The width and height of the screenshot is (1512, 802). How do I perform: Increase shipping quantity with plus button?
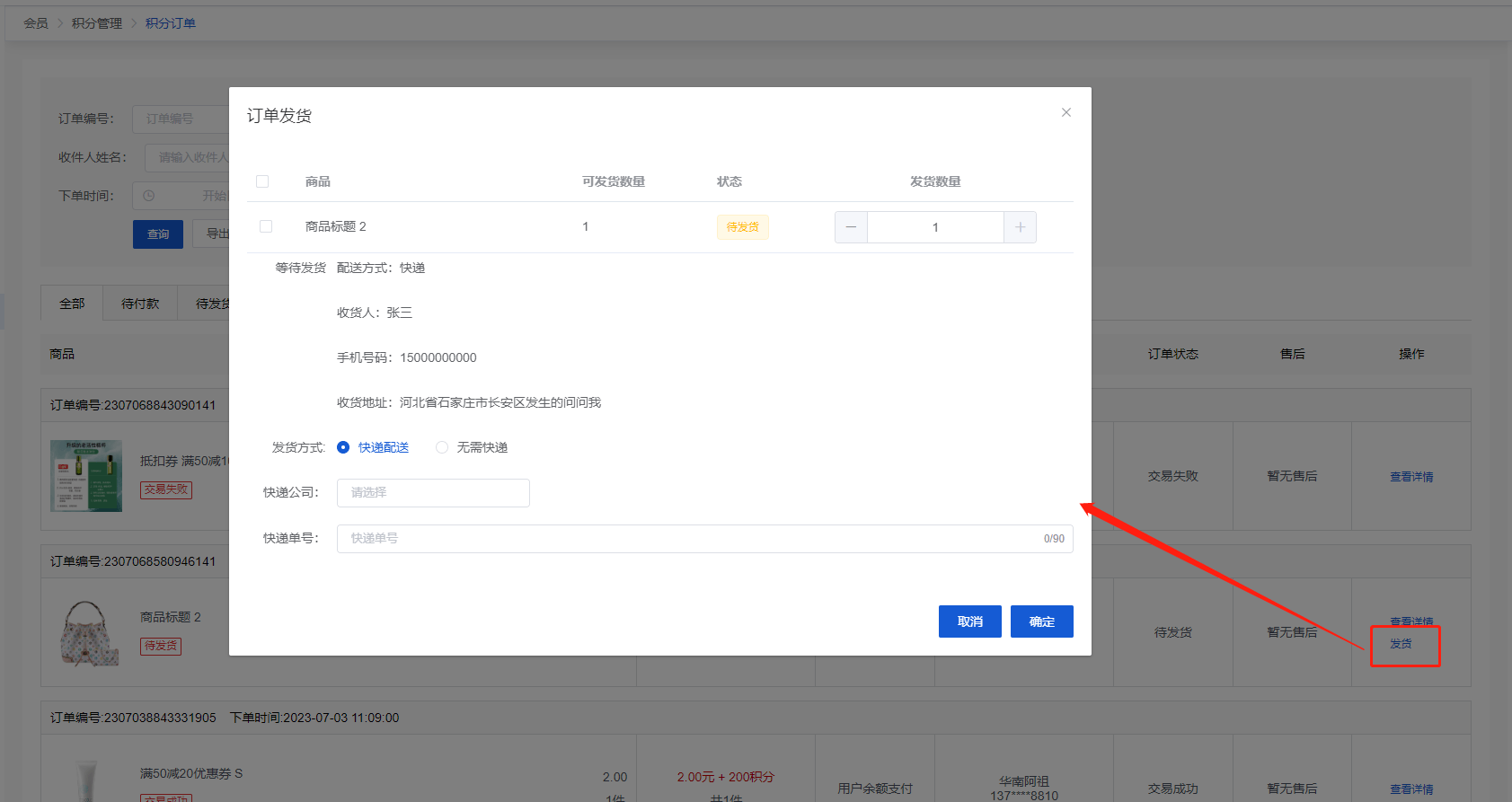click(x=1020, y=227)
